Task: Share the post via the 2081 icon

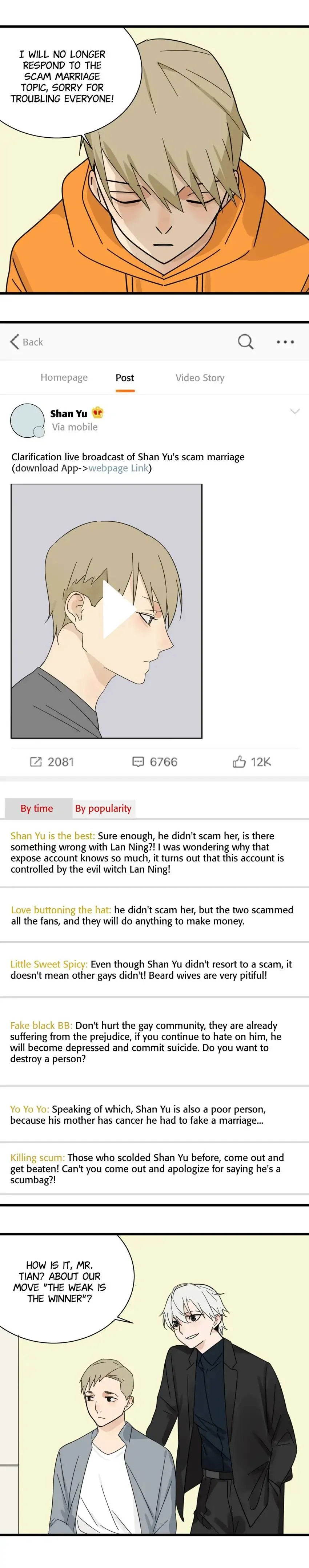Action: [36, 761]
